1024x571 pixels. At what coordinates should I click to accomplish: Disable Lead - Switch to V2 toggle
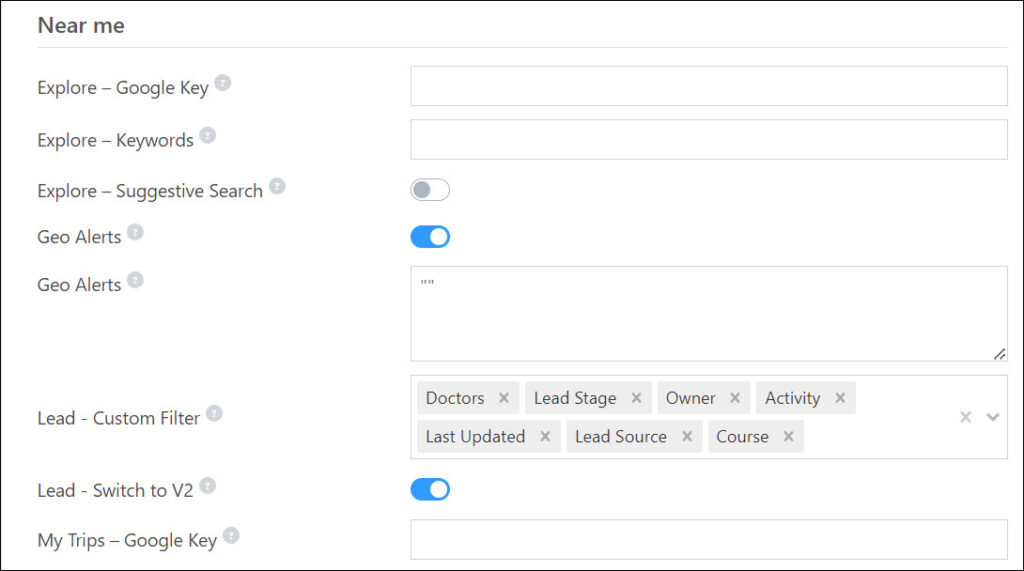(x=430, y=489)
